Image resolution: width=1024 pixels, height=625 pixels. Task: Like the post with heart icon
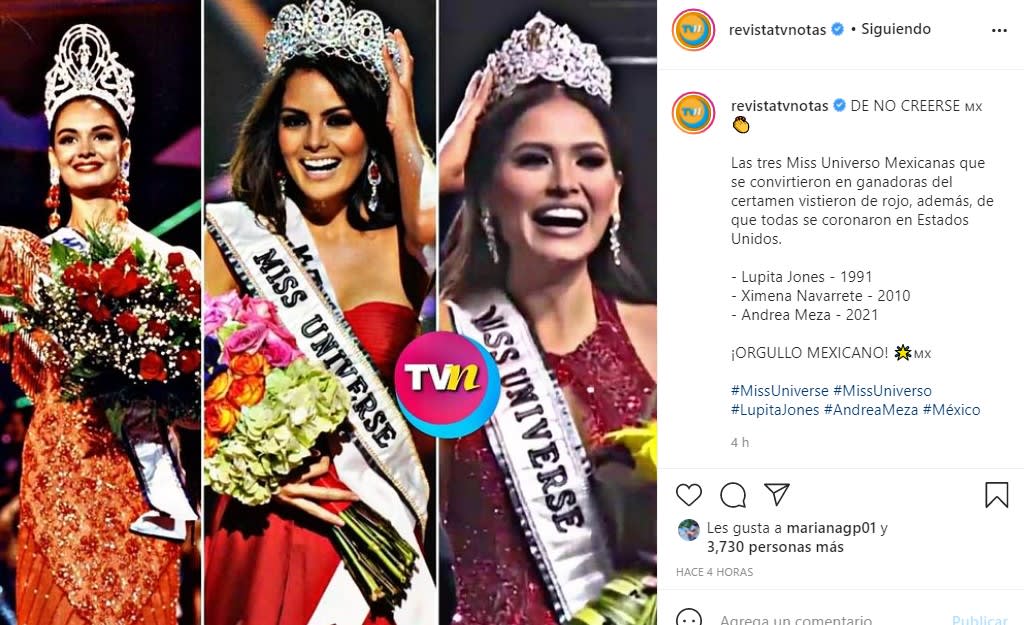688,495
